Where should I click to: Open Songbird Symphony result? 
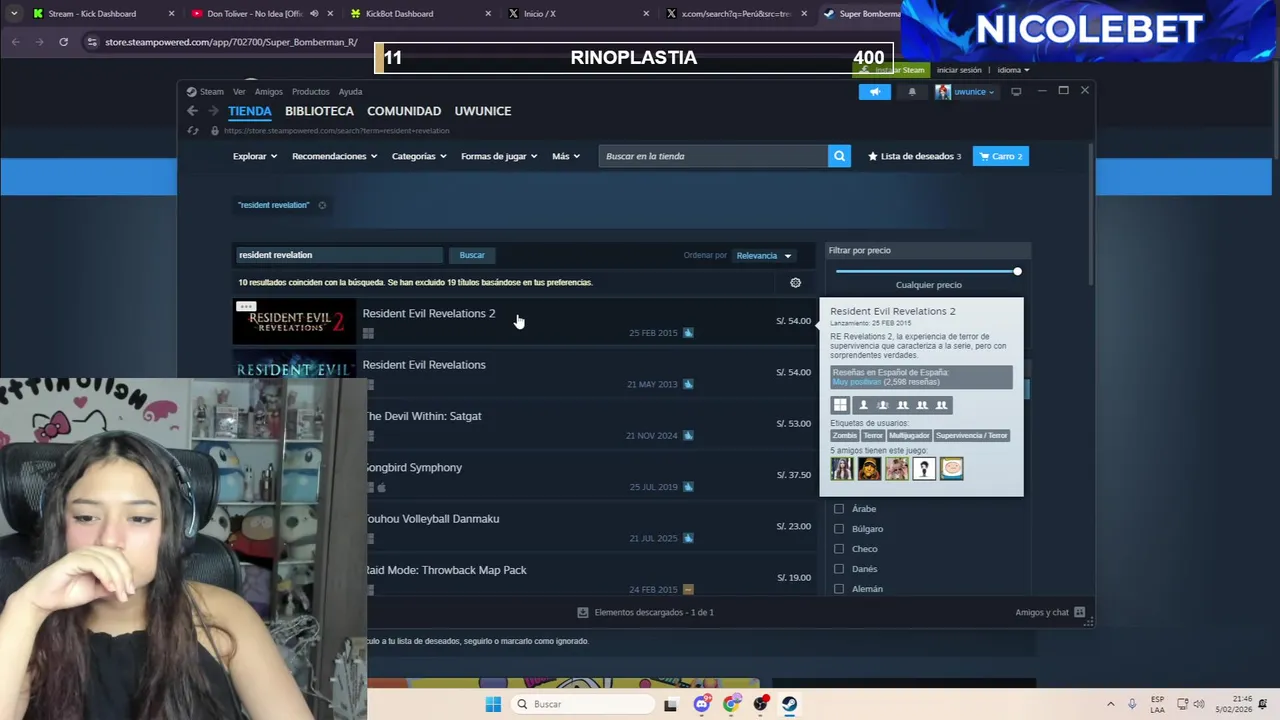coord(590,476)
